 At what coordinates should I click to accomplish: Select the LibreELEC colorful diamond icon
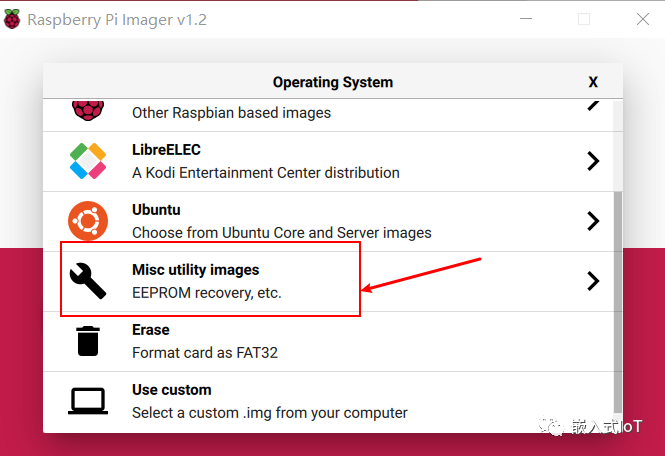click(x=88, y=161)
